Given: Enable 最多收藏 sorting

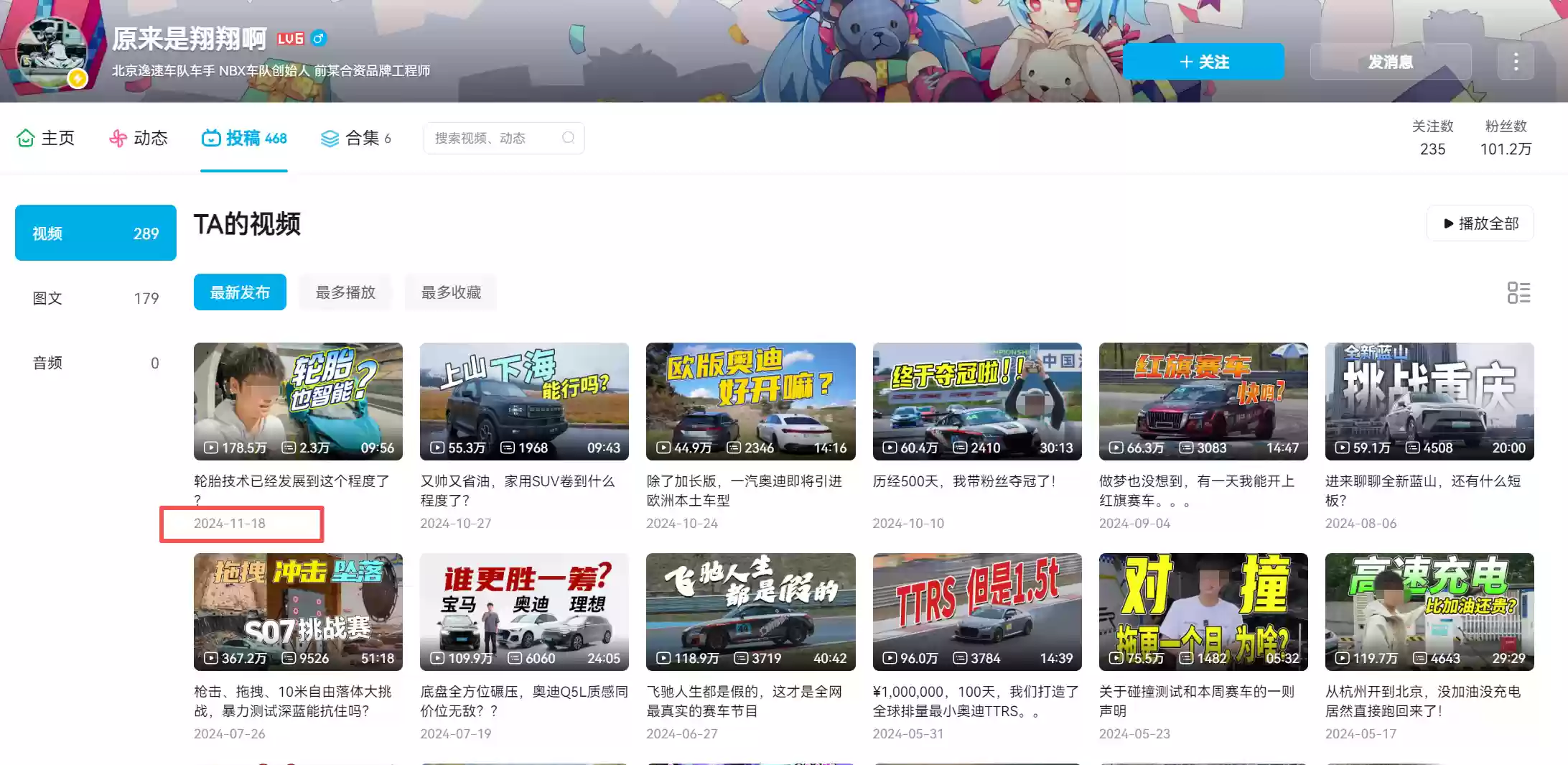Looking at the screenshot, I should coord(451,292).
